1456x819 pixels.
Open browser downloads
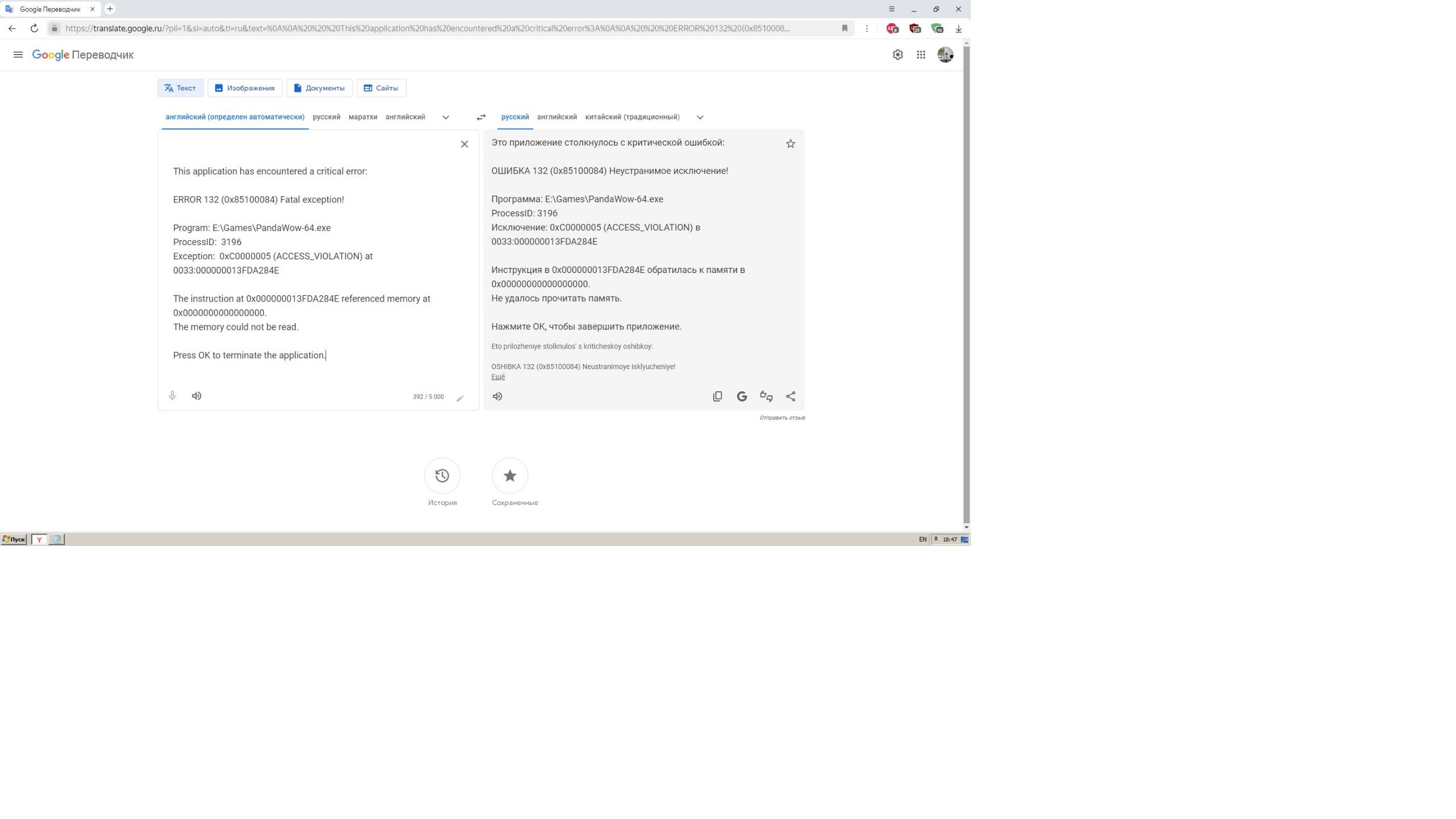pos(958,28)
